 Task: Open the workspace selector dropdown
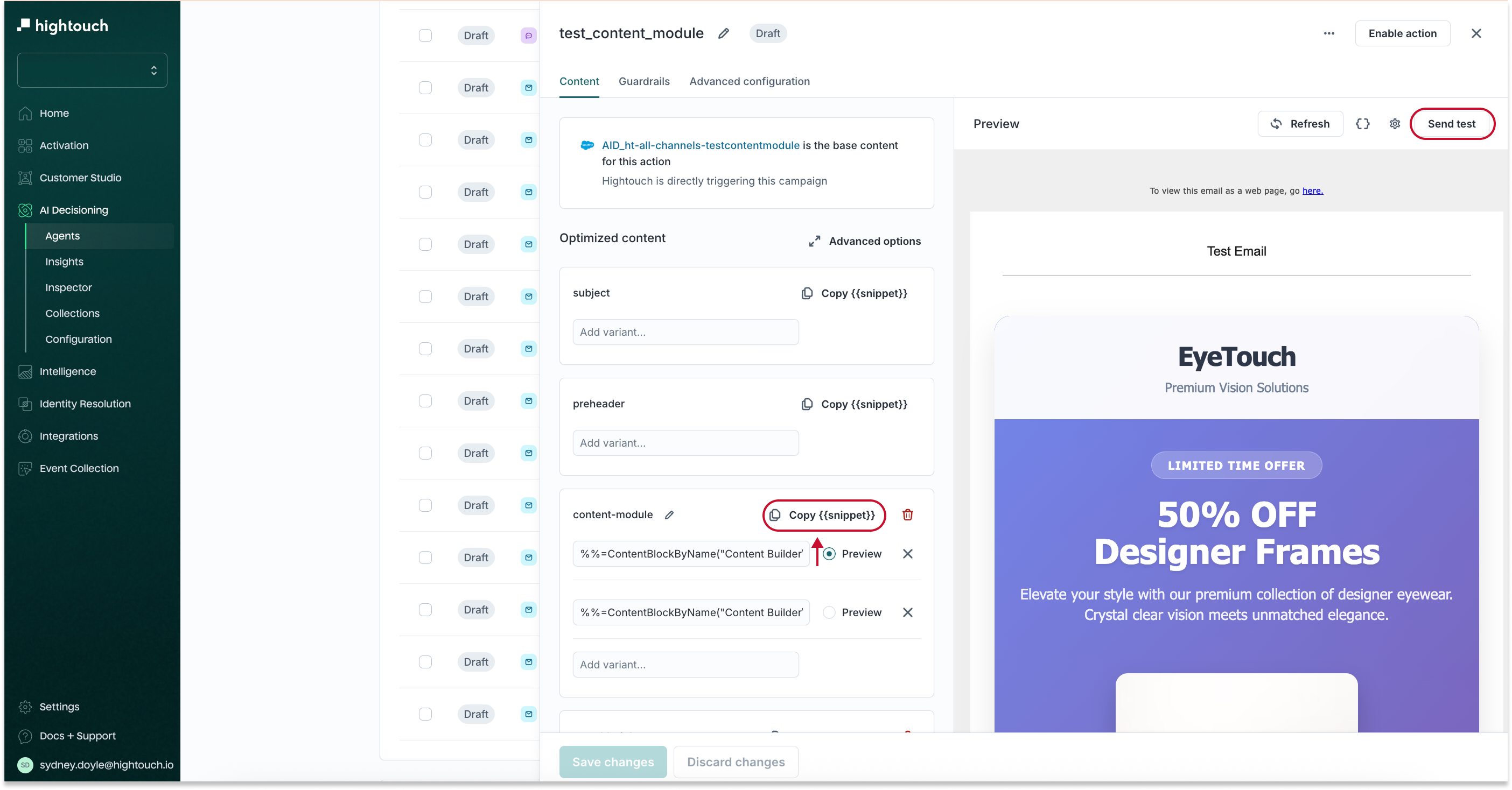(x=92, y=70)
